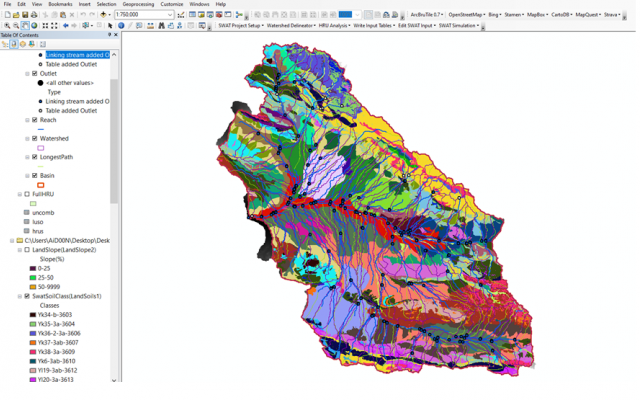Click the Table Of Contents scrollbar thumb
Viewport: 640px width, 400px height.
click(x=114, y=141)
